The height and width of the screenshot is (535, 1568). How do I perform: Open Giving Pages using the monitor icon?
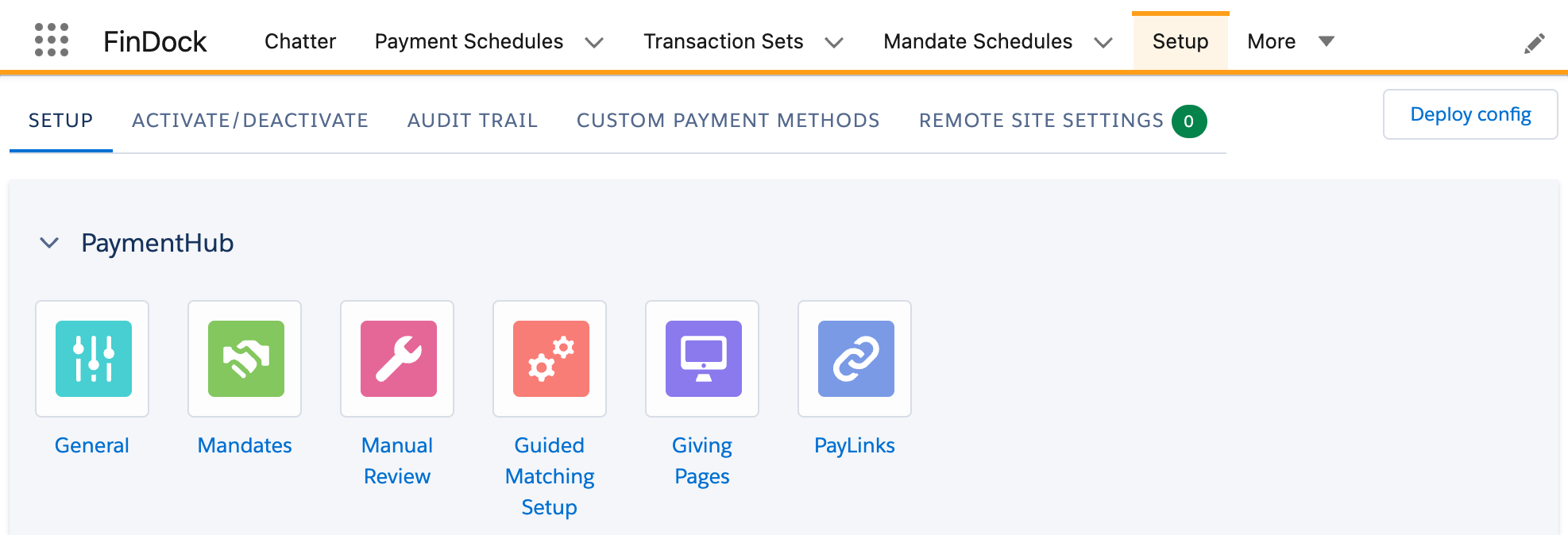coord(702,359)
